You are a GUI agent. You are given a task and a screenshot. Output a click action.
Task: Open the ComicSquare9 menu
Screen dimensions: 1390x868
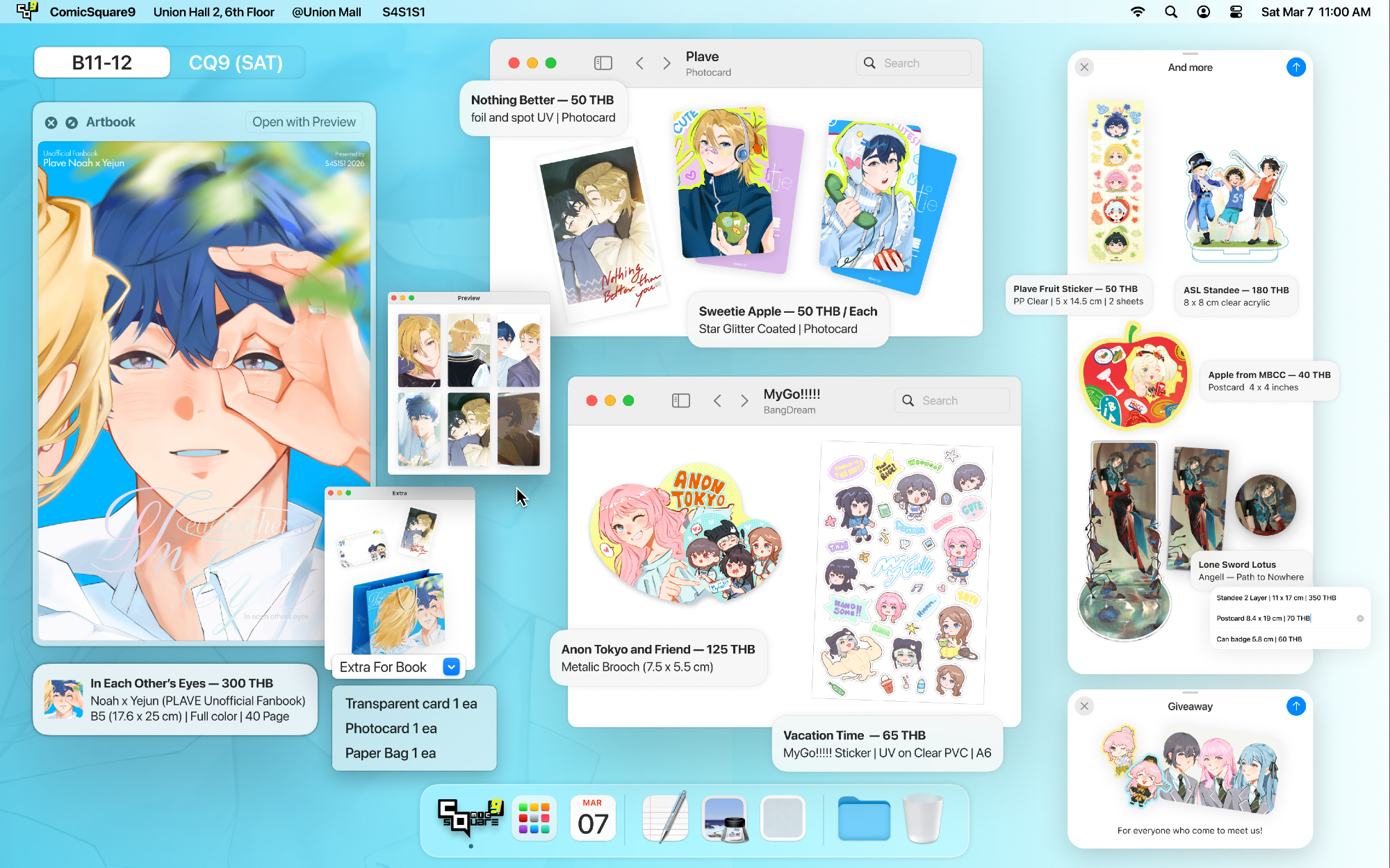(92, 12)
